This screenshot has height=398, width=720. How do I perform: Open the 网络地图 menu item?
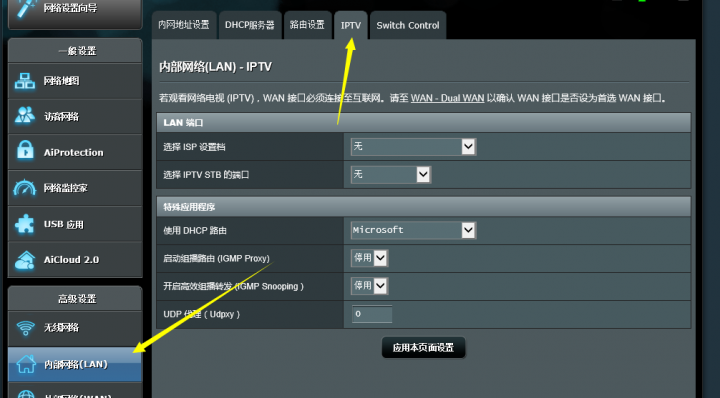tap(75, 81)
